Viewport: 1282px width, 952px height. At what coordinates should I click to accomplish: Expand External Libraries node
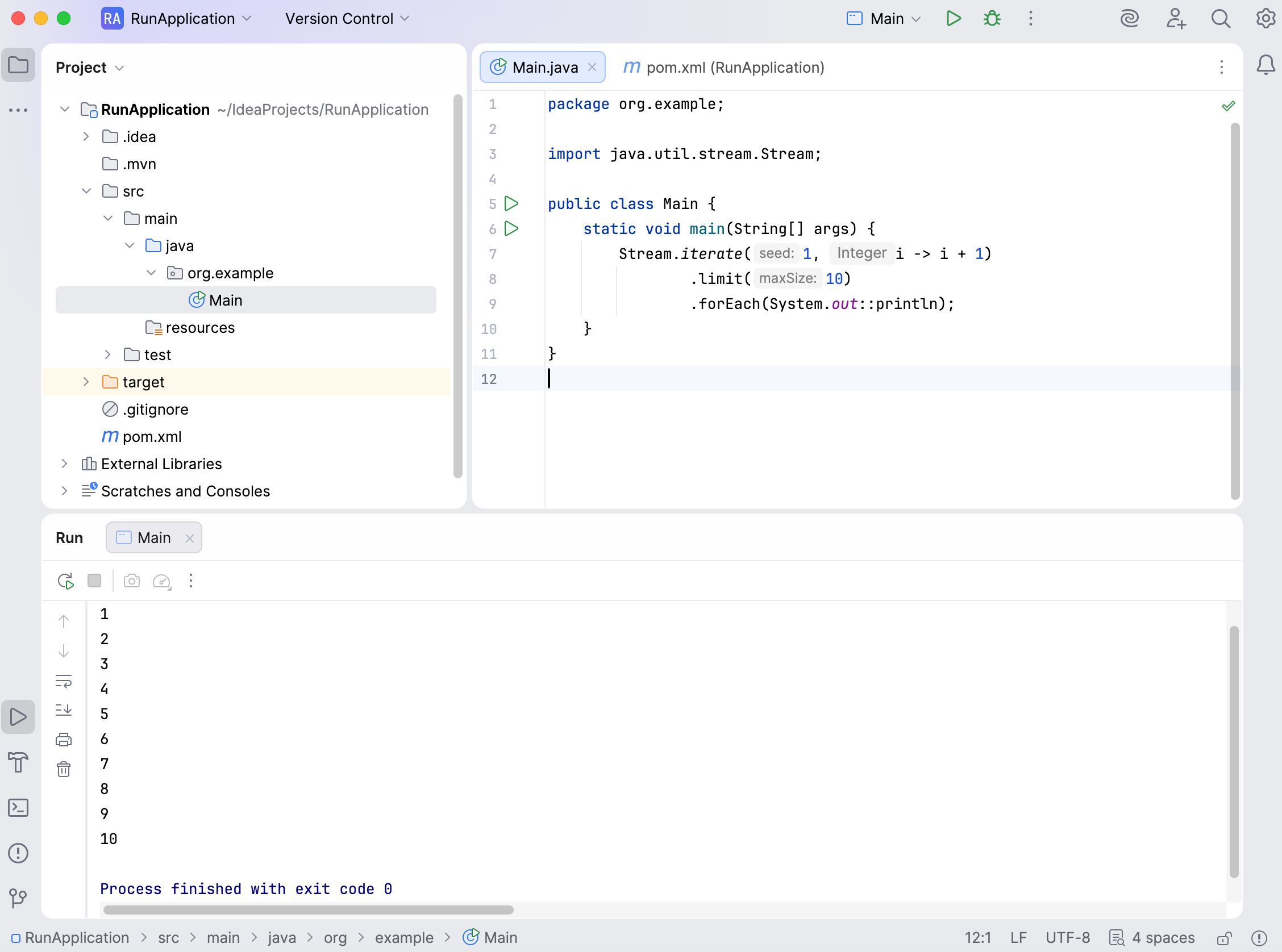tap(65, 464)
